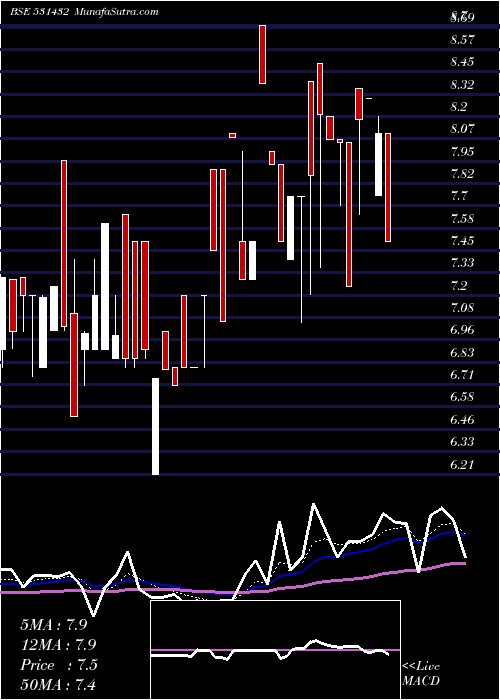Click the 7.33 price axis label
Viewport: 500px width, 700px height.
coord(462,263)
